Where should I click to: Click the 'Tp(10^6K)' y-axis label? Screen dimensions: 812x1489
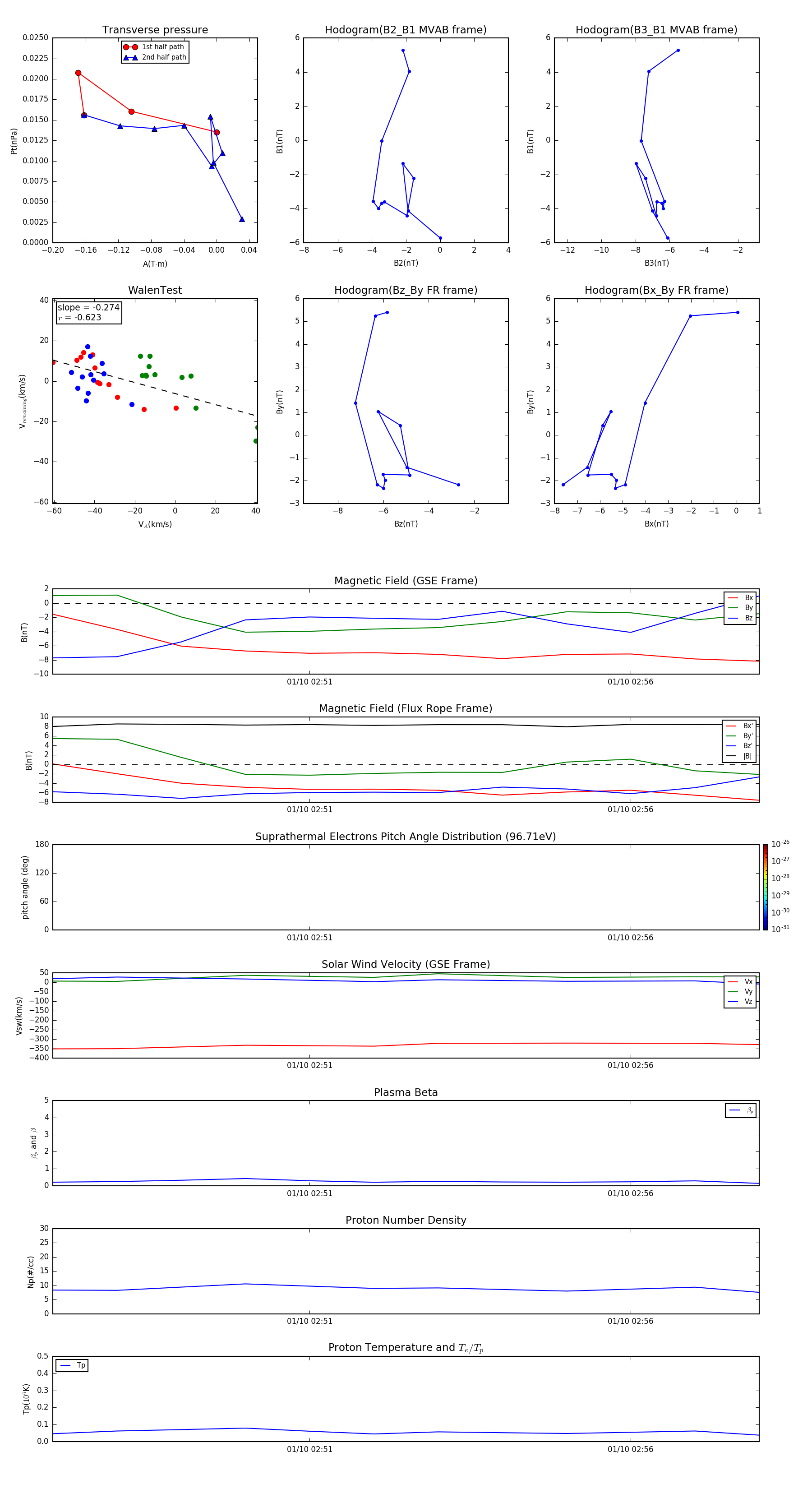(x=26, y=1399)
